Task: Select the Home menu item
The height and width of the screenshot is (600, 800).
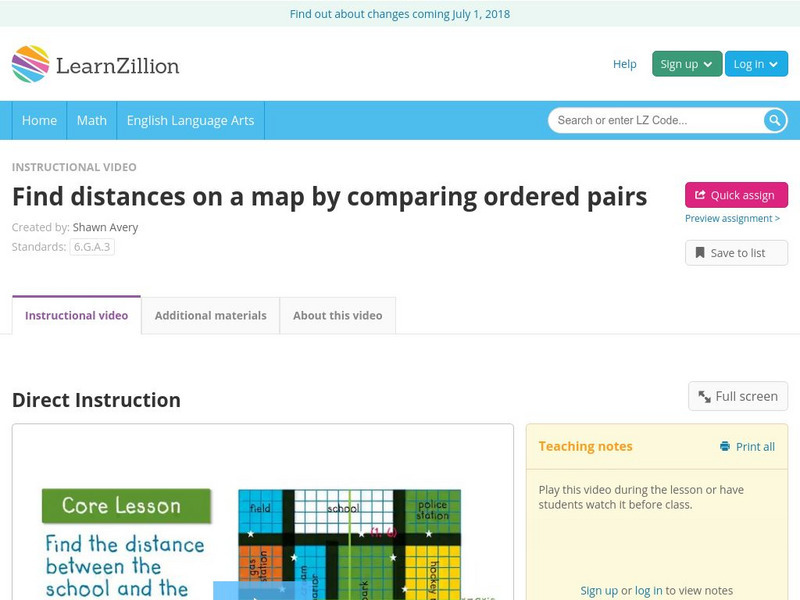Action: (x=39, y=120)
